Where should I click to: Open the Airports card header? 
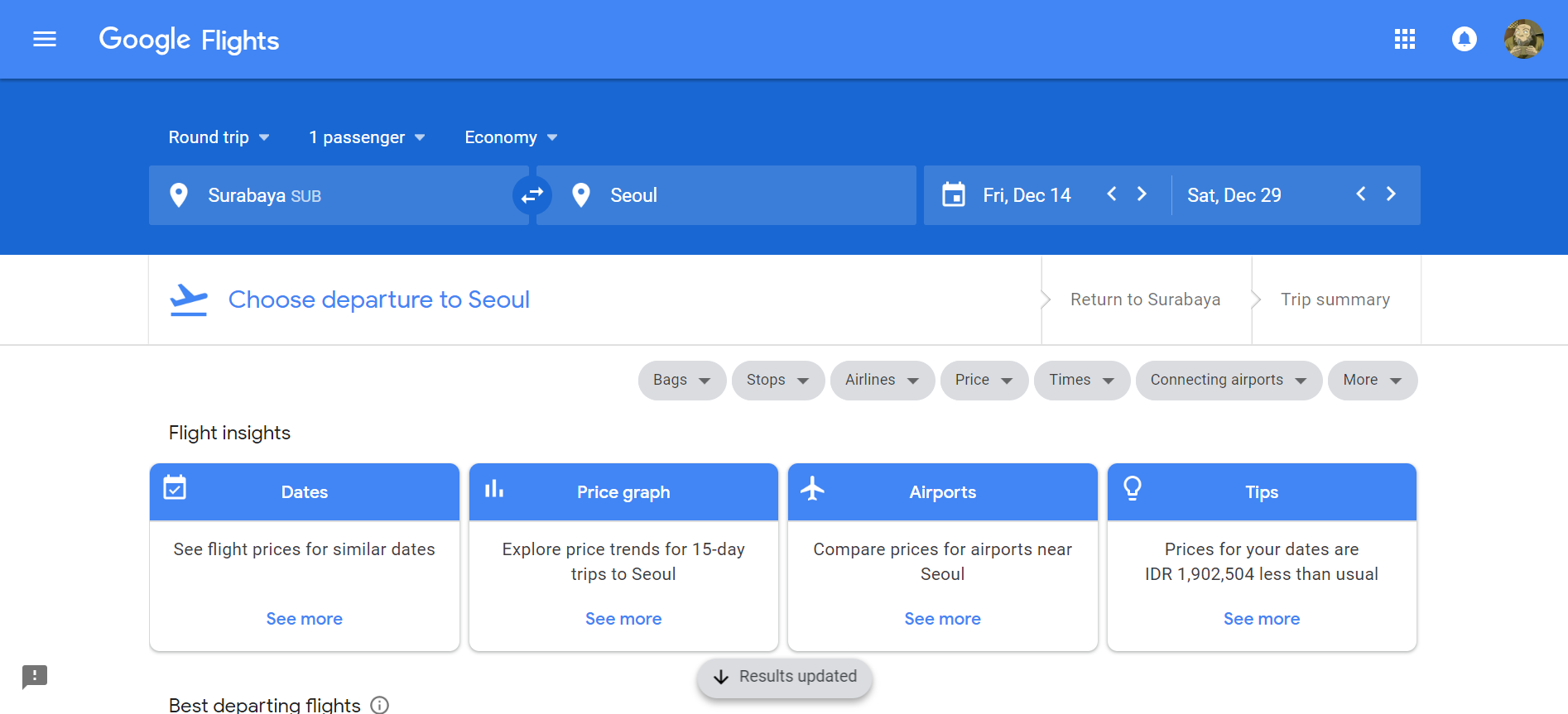tap(943, 492)
